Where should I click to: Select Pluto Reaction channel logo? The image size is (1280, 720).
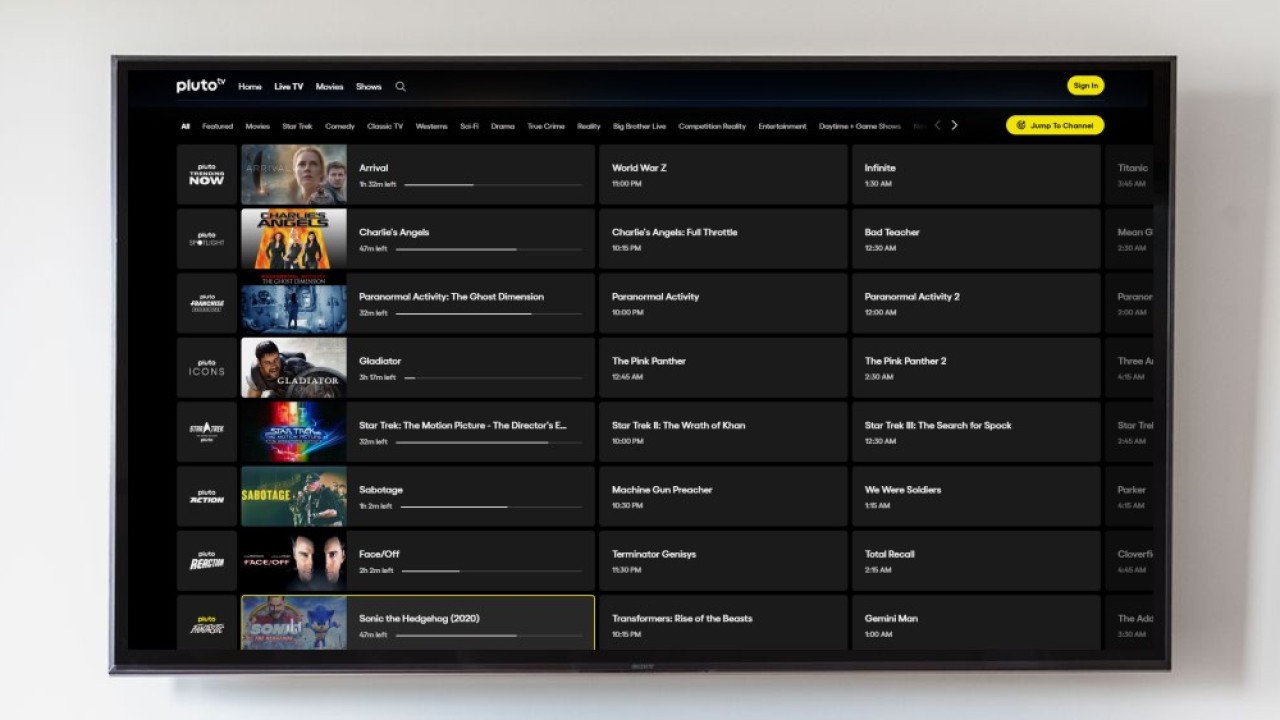click(x=207, y=560)
